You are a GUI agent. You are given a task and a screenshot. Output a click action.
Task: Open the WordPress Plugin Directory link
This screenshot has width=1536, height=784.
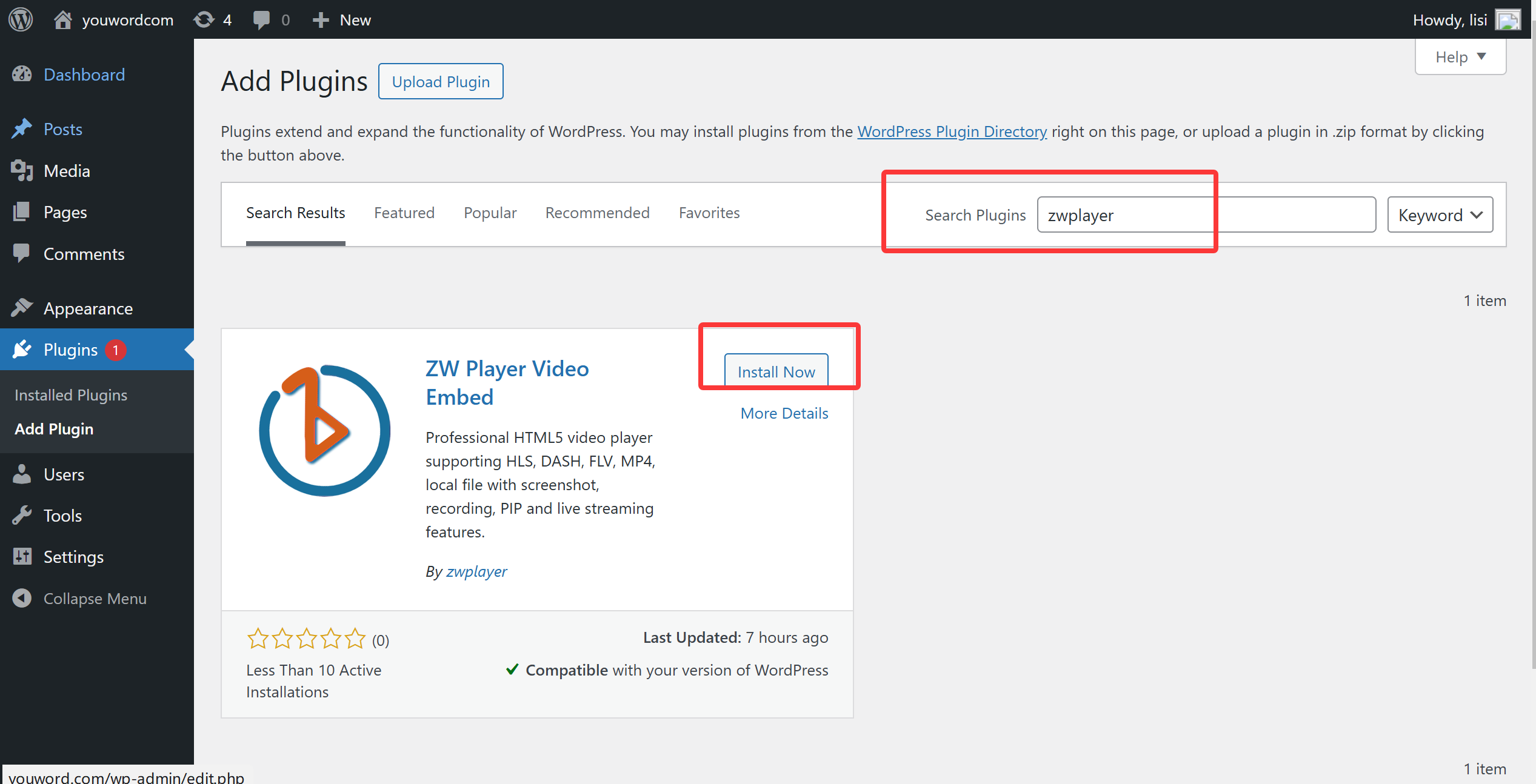pyautogui.click(x=952, y=131)
